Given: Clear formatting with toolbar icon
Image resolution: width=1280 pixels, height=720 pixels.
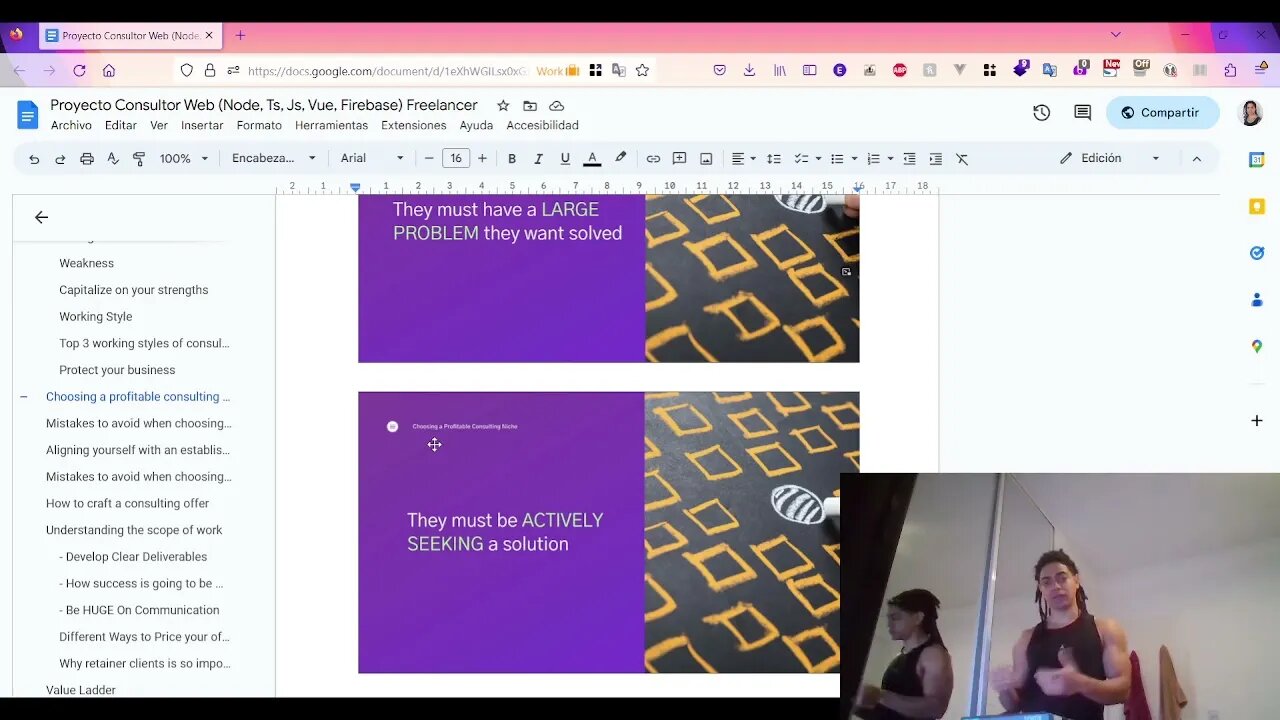Looking at the screenshot, I should click(962, 159).
